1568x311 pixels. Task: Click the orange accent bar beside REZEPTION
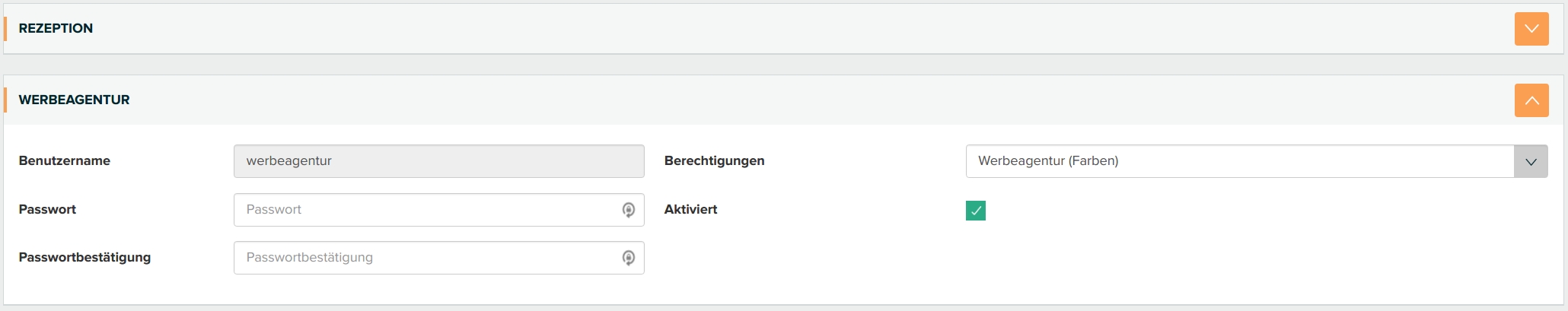(x=5, y=28)
